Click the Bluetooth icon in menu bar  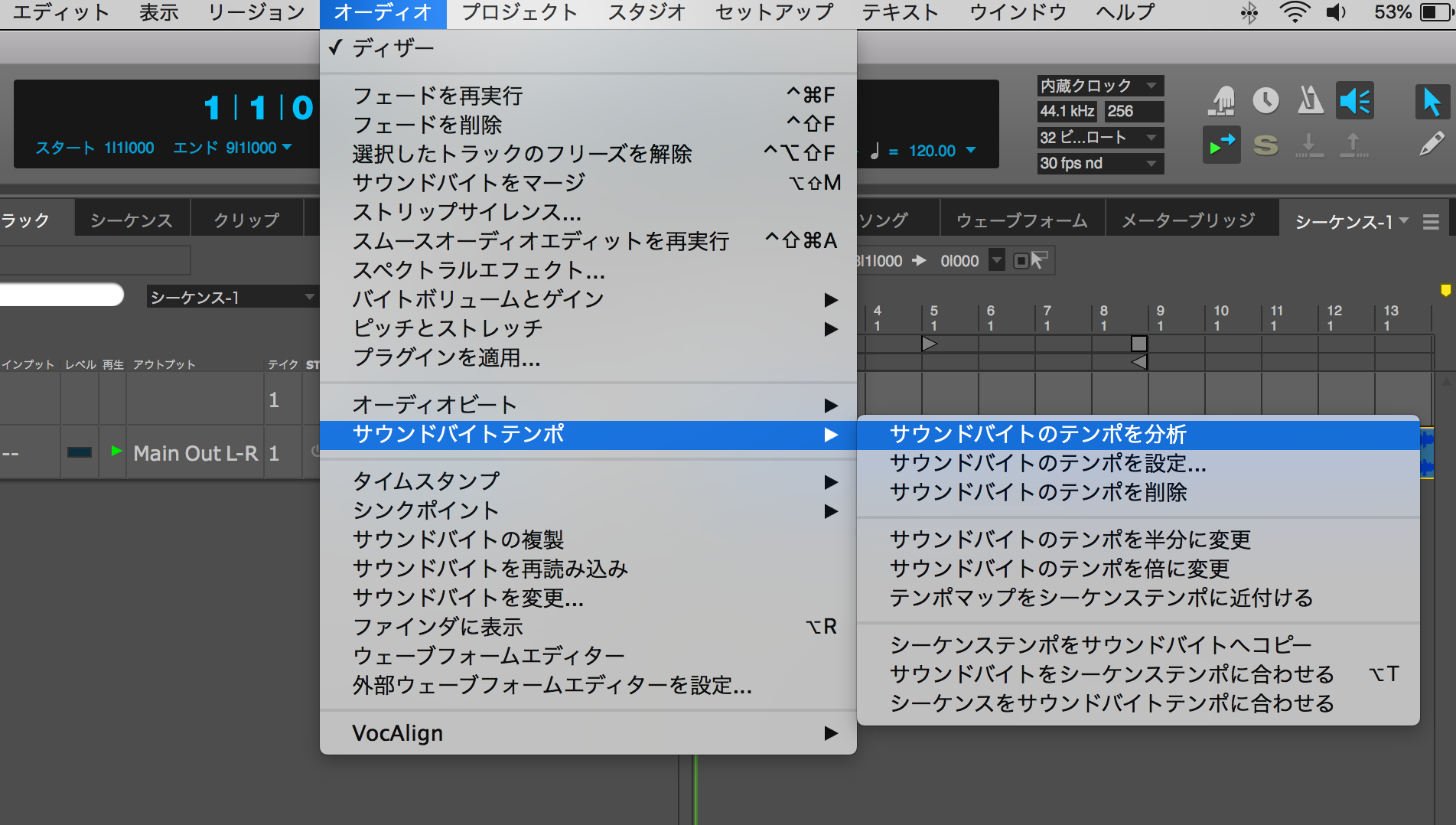[x=1249, y=12]
